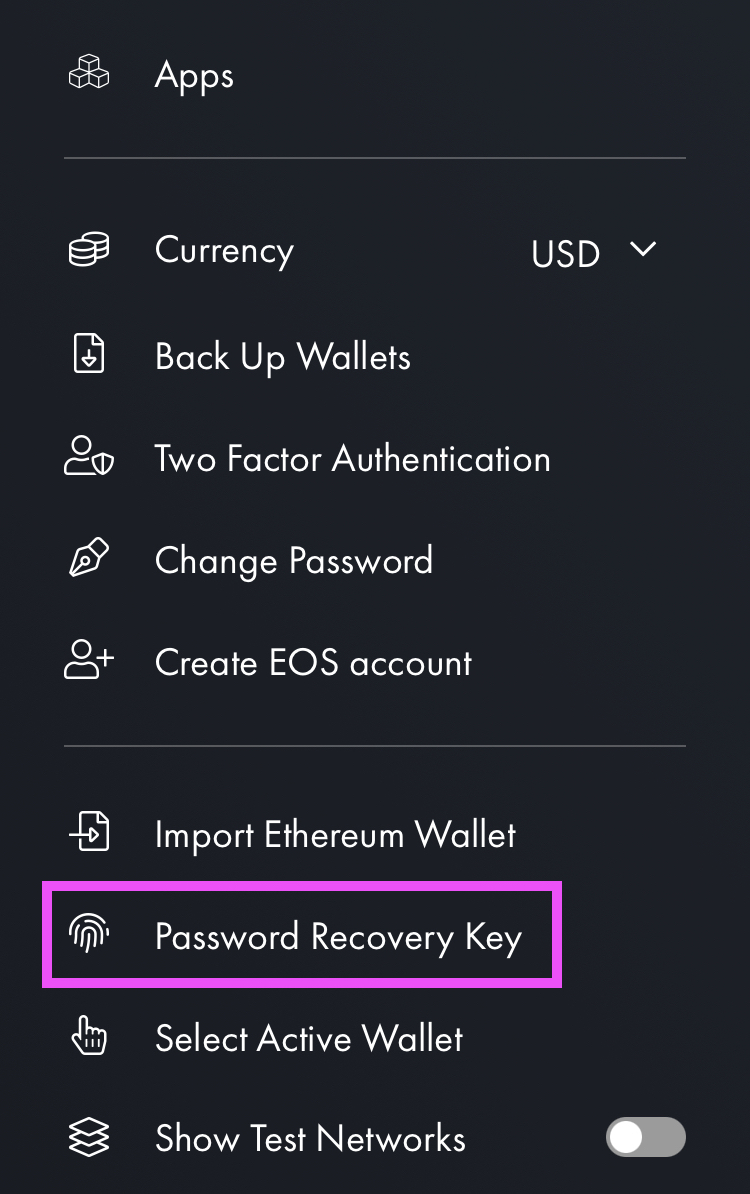
Task: Click the Import Ethereum Wallet icon
Action: [89, 831]
